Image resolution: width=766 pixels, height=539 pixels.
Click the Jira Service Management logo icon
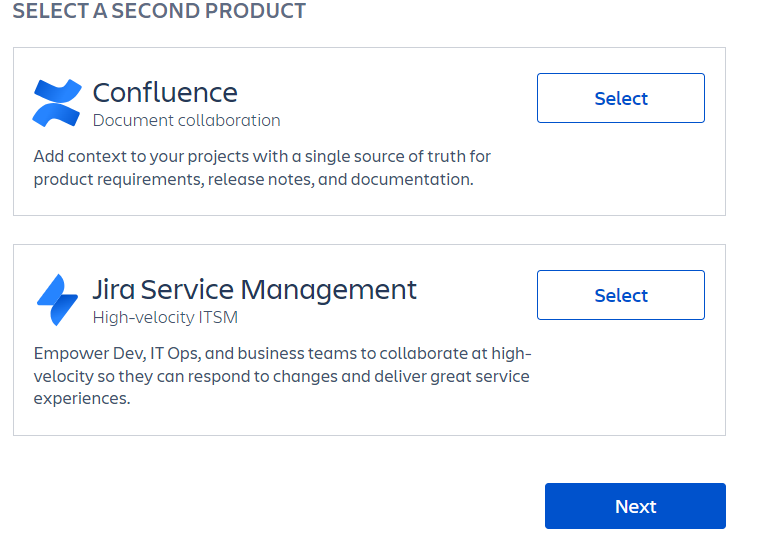[x=57, y=300]
